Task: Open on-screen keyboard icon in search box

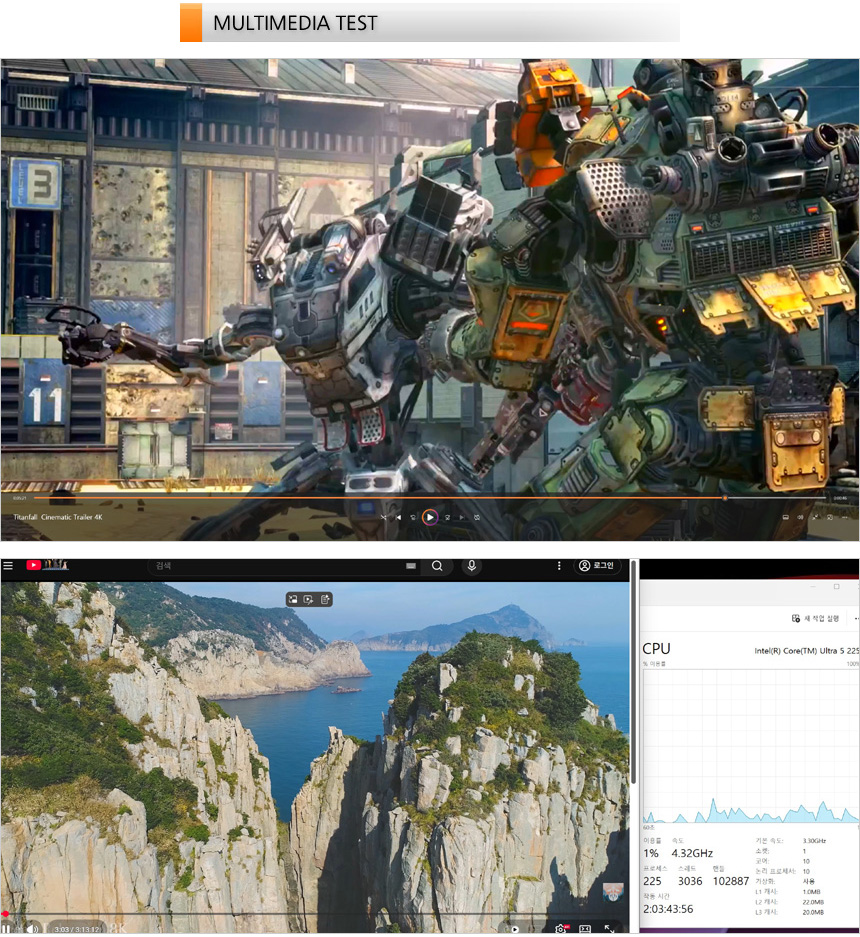Action: click(411, 566)
